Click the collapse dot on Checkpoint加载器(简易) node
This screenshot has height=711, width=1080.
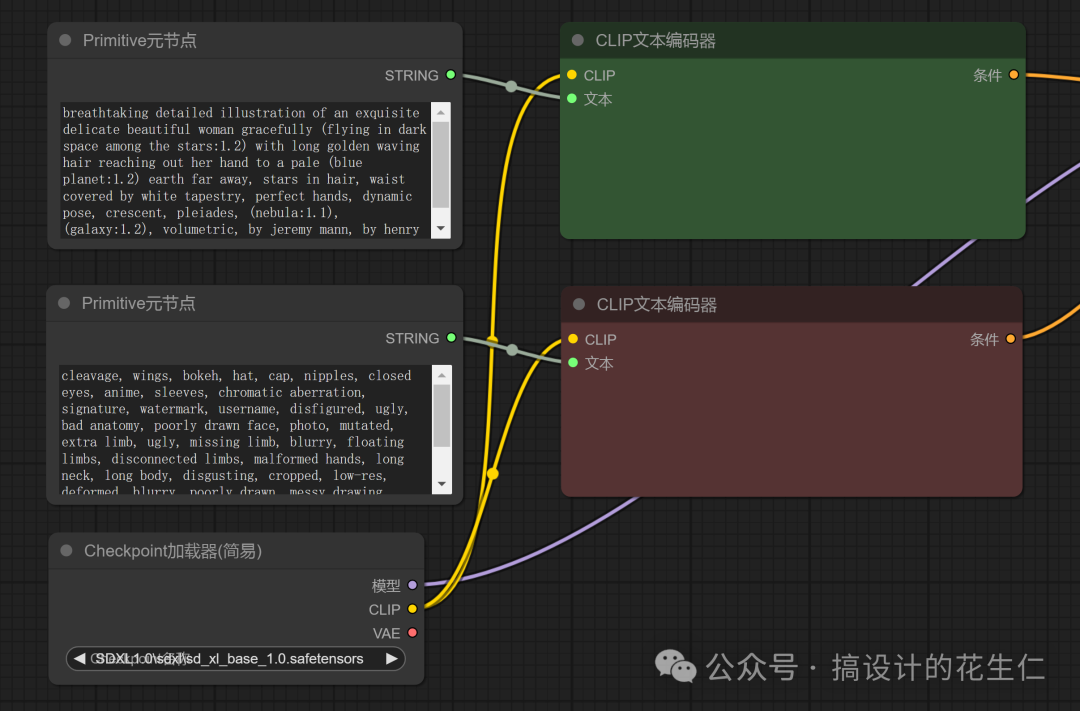click(x=67, y=550)
